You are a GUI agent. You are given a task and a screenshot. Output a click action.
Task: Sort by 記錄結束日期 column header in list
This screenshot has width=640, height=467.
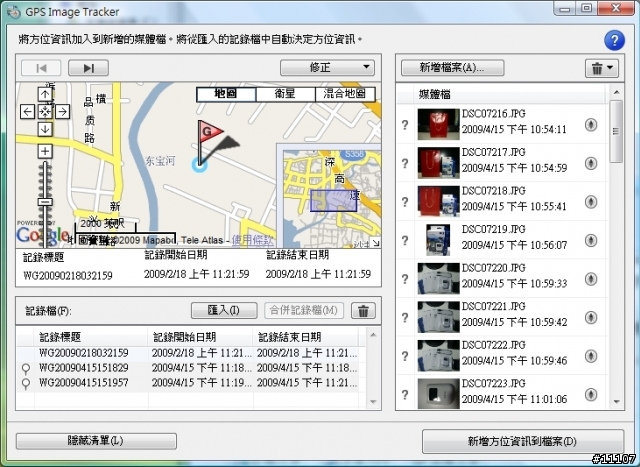pyautogui.click(x=306, y=337)
